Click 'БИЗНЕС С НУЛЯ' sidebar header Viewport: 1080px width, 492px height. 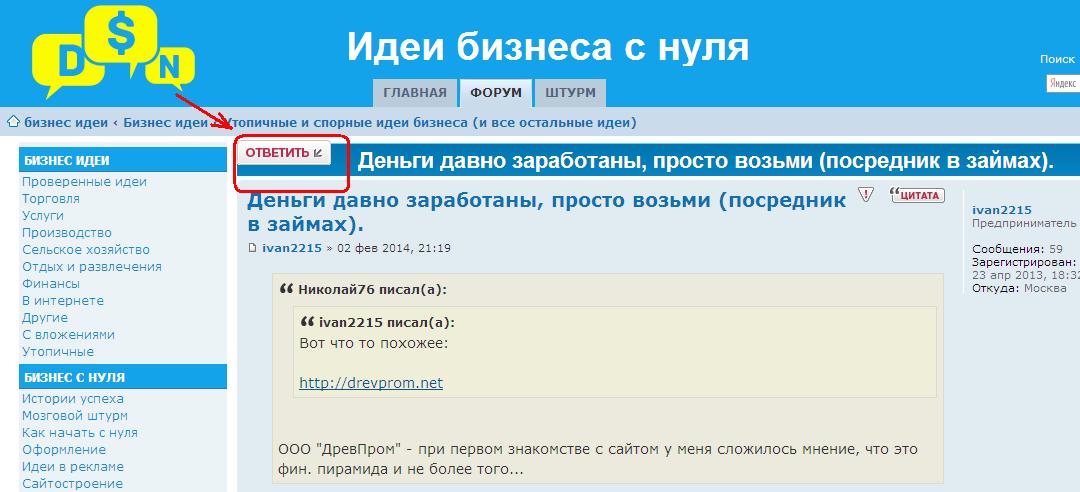(x=123, y=377)
